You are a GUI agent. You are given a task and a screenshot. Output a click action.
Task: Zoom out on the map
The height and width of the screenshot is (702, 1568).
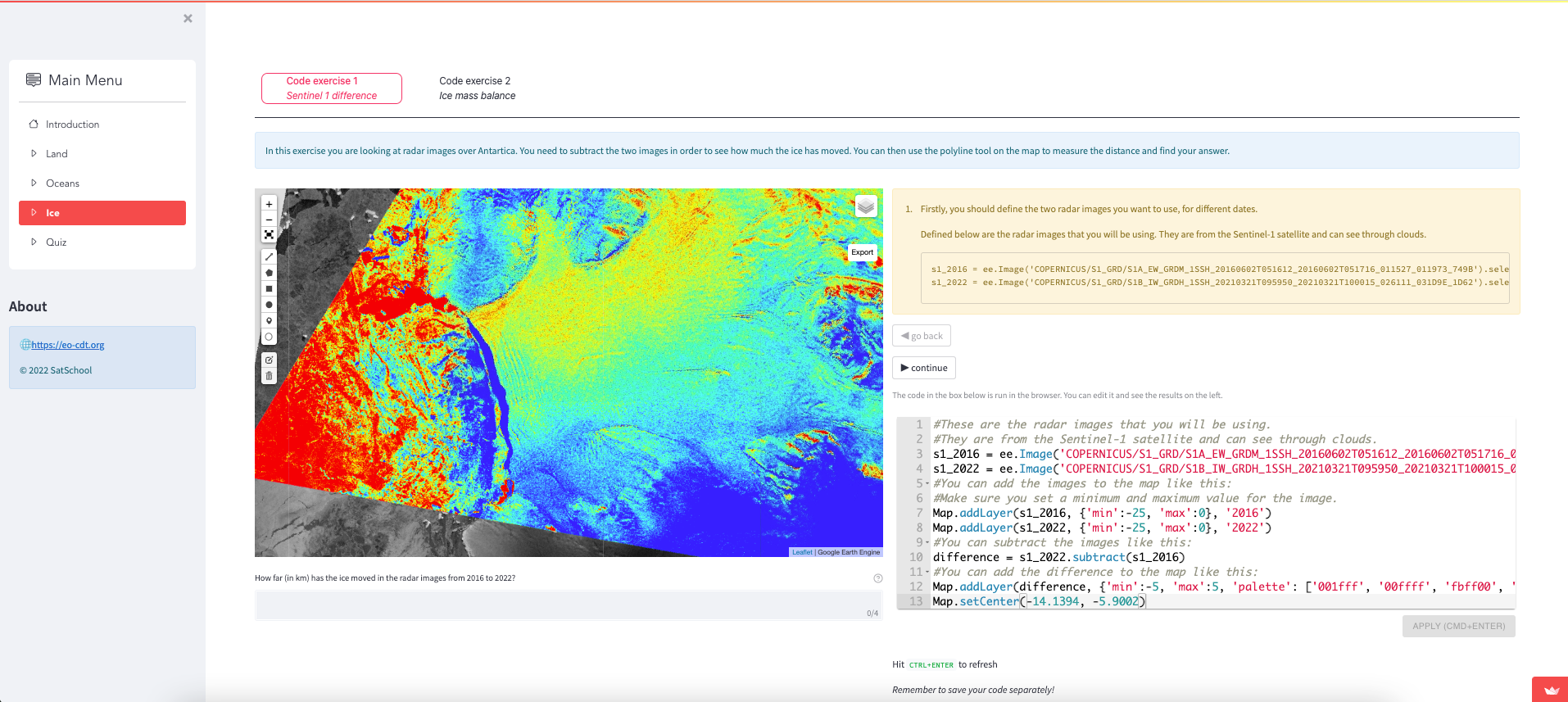pos(269,220)
